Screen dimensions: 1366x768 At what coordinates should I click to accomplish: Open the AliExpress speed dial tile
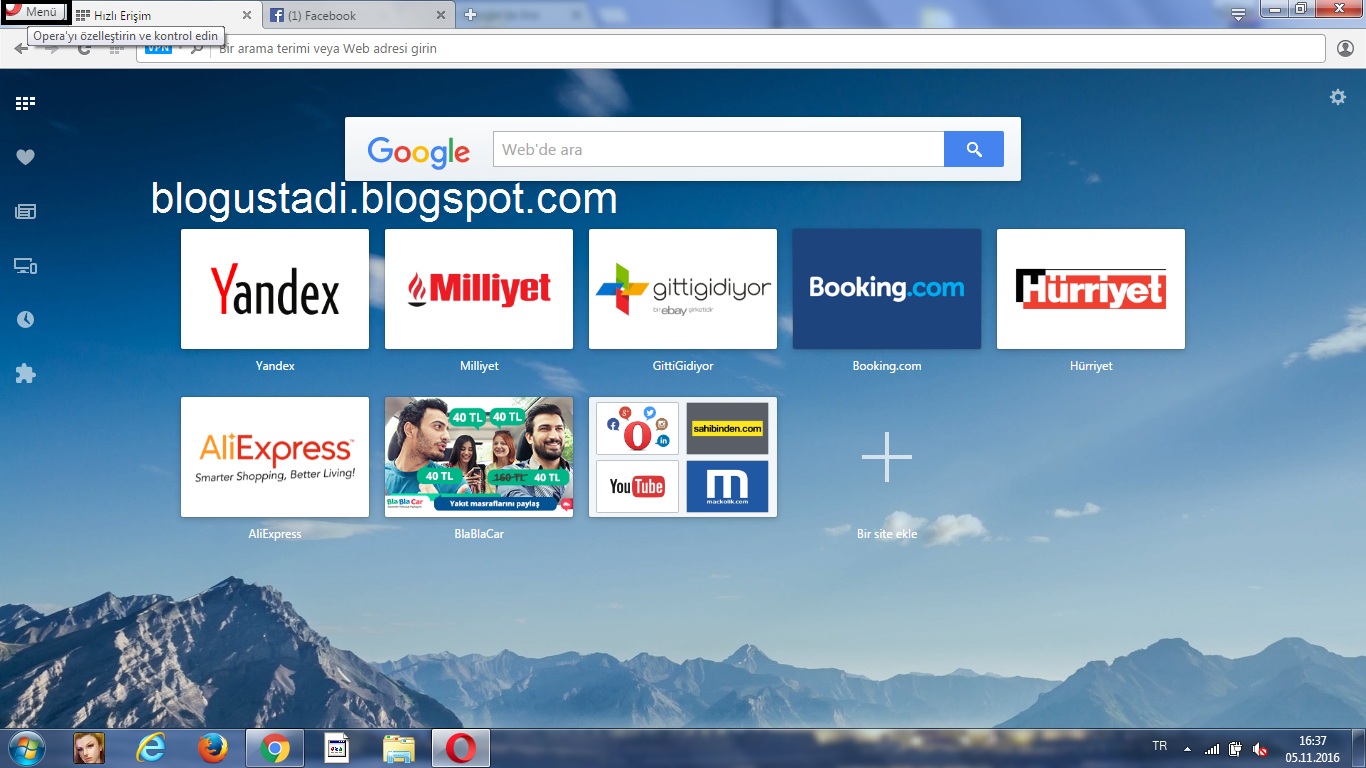pyautogui.click(x=275, y=457)
